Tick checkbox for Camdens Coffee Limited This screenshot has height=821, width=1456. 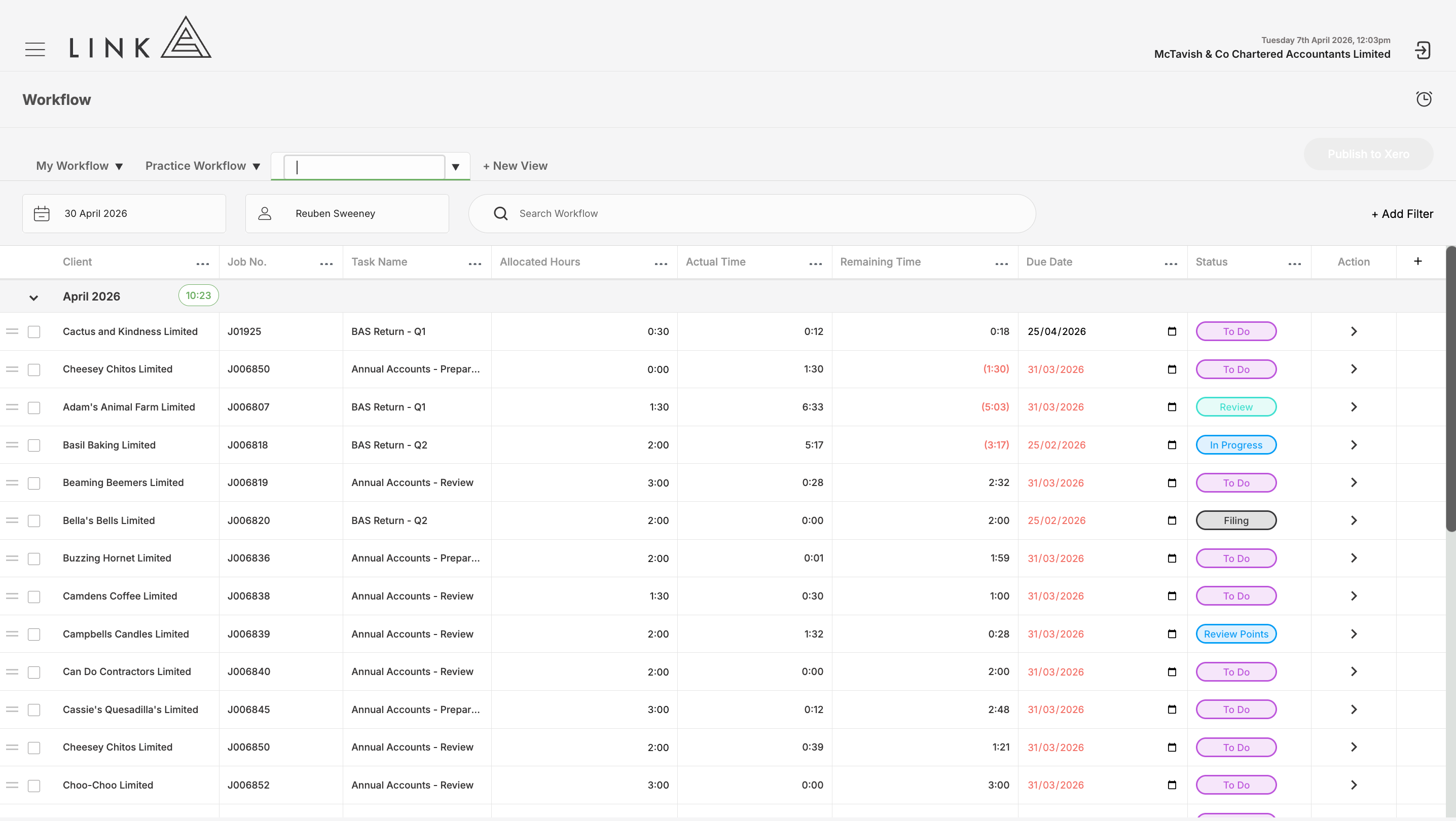(x=34, y=596)
